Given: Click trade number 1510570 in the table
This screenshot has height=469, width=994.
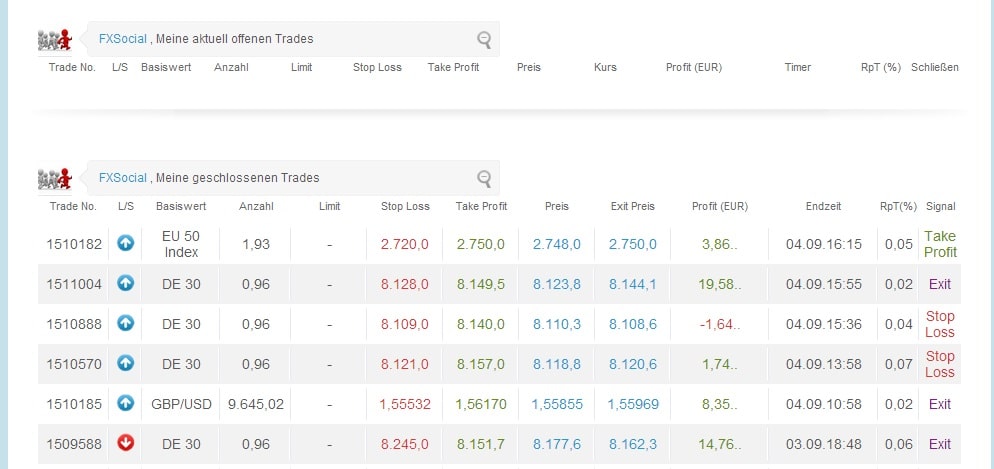Looking at the screenshot, I should (x=74, y=364).
